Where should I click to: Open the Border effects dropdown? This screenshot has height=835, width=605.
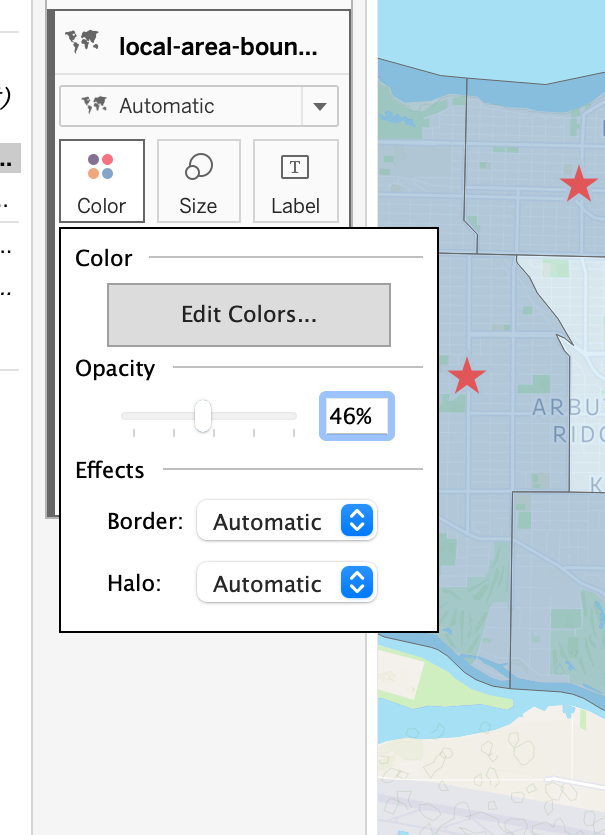click(x=286, y=521)
